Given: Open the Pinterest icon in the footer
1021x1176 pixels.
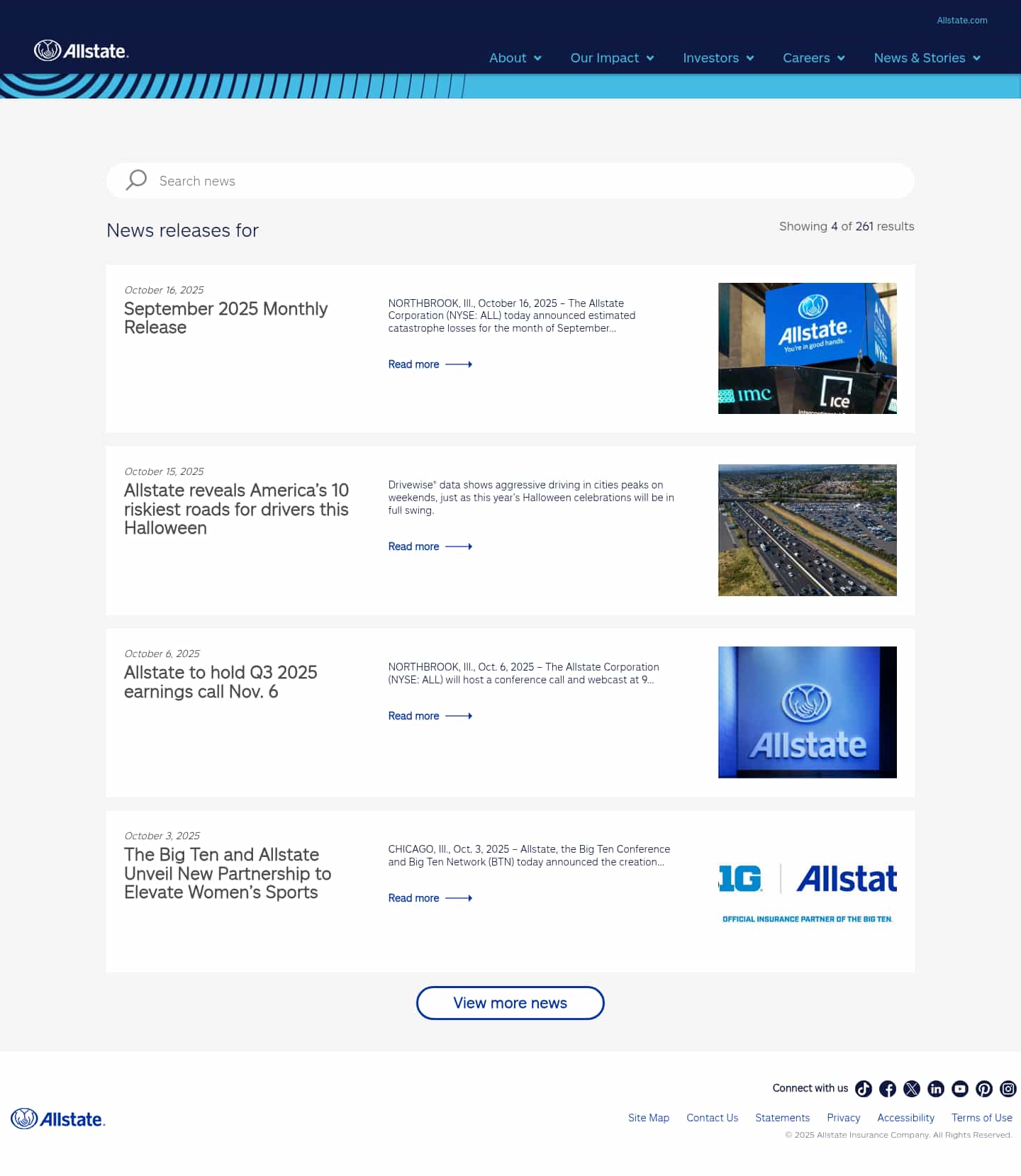Looking at the screenshot, I should click(x=984, y=1089).
